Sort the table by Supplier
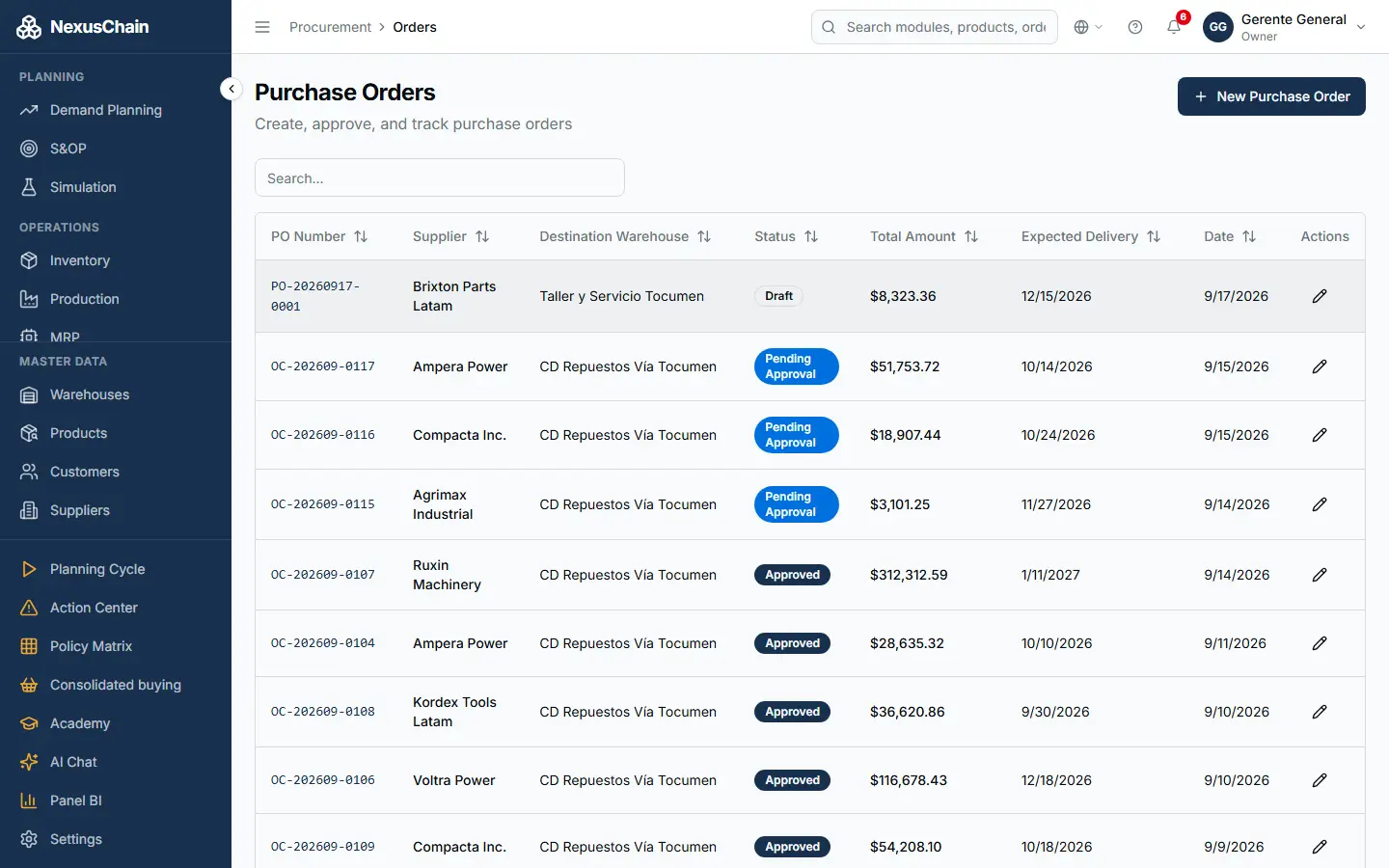The width and height of the screenshot is (1389, 868). tap(450, 236)
